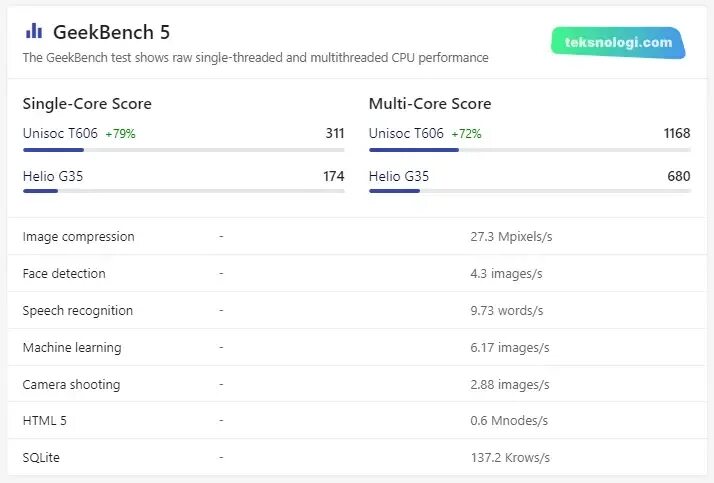Select Unisoc T606 under Single-Core Score
The height and width of the screenshot is (483, 714).
point(60,133)
